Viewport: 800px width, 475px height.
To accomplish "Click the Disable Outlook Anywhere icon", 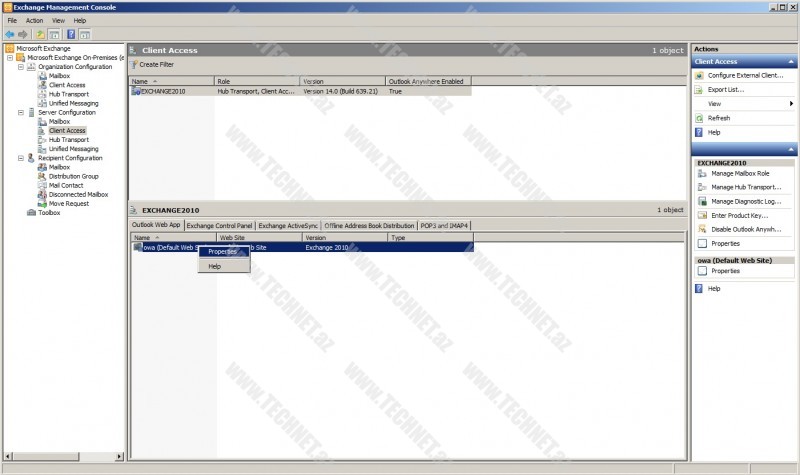I will click(703, 229).
